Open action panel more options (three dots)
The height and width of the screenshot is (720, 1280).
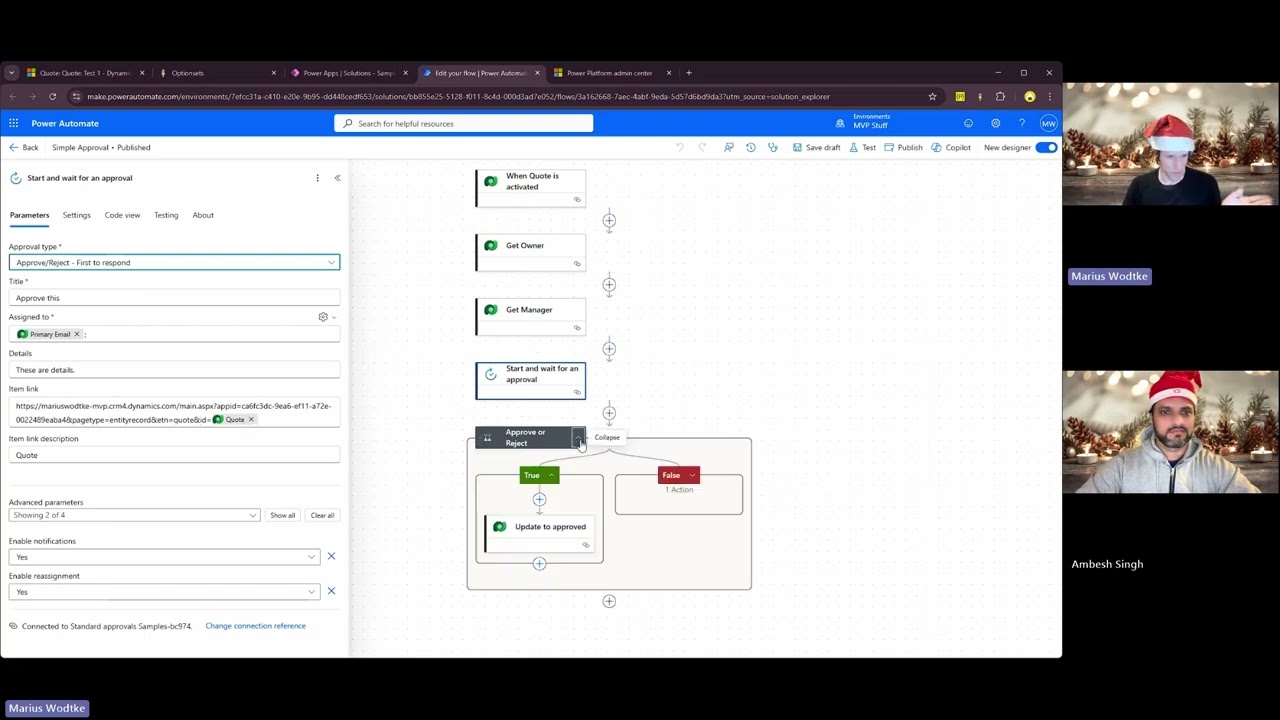[317, 178]
